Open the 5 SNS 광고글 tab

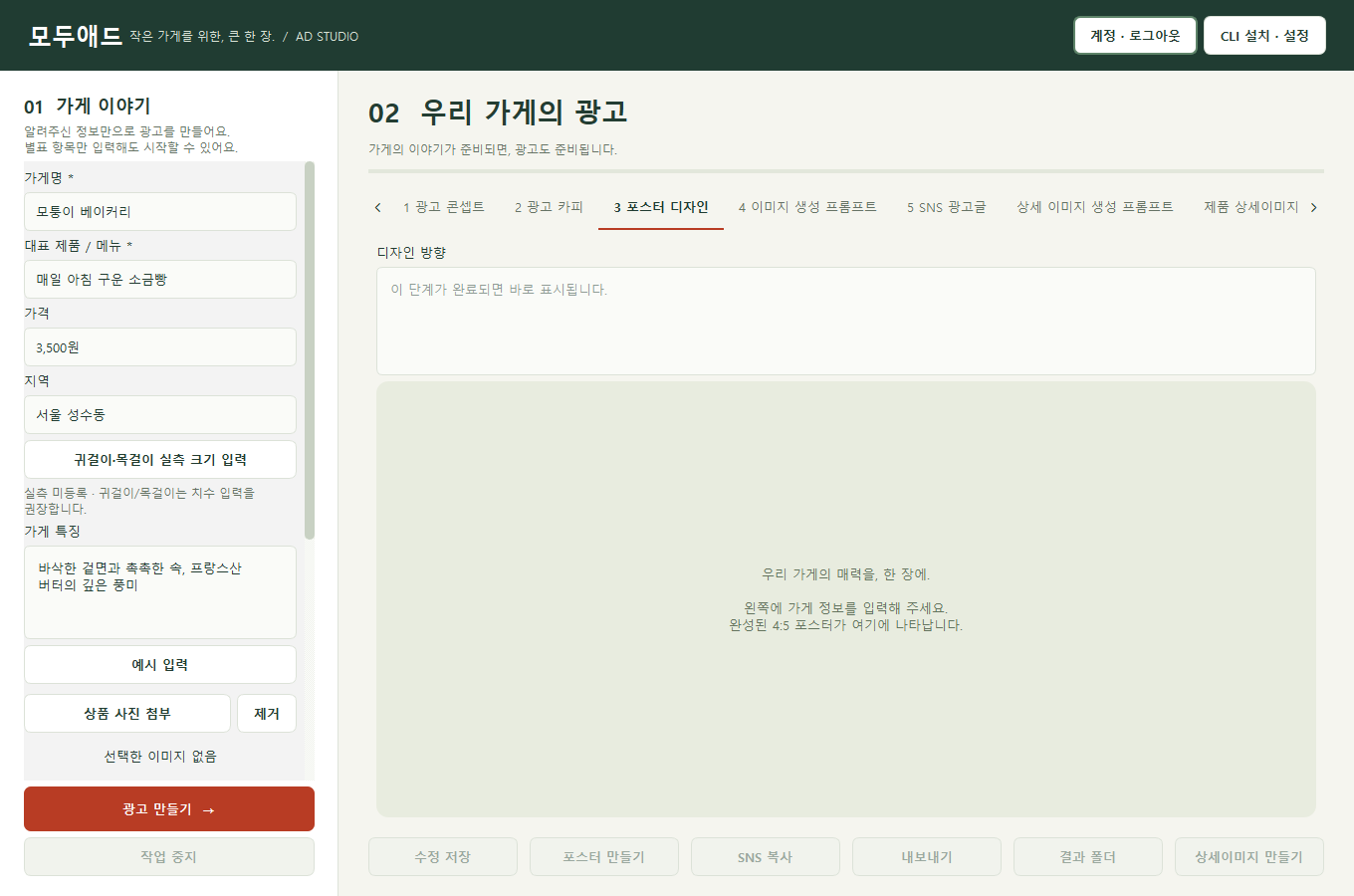click(x=946, y=207)
